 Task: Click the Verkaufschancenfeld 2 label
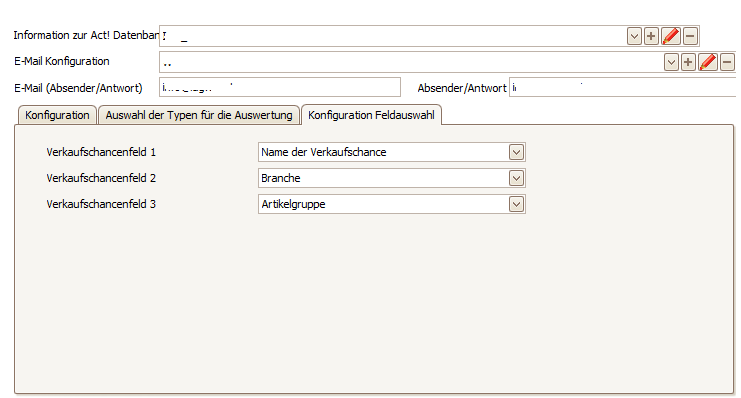tap(101, 178)
